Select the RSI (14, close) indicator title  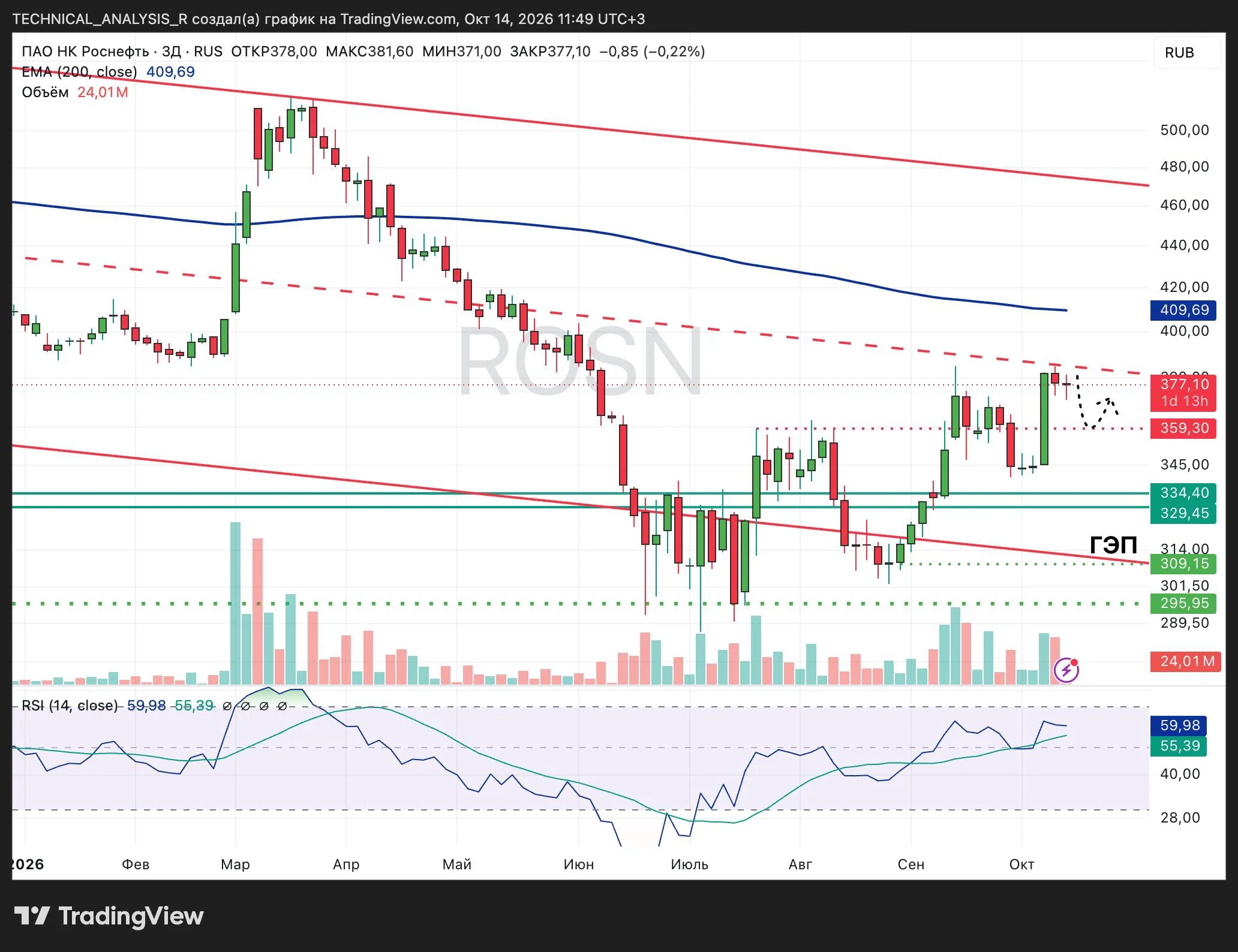(x=70, y=706)
